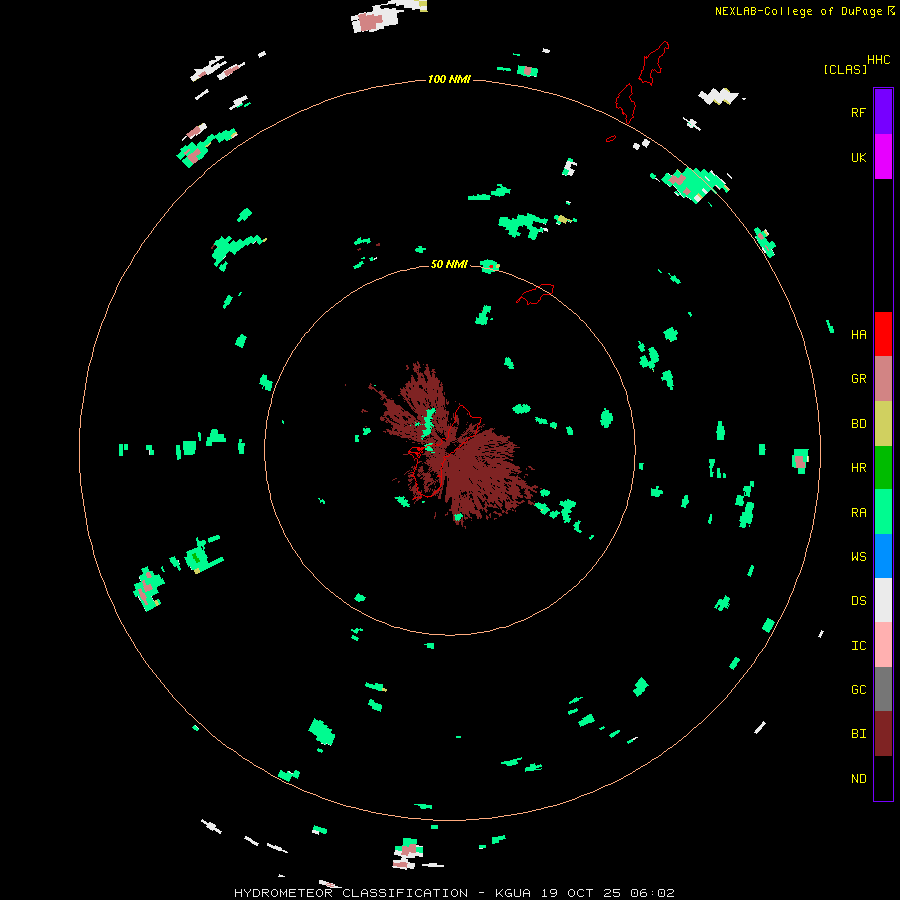Select the IC pink legend swatch
The height and width of the screenshot is (900, 900).
click(x=883, y=645)
